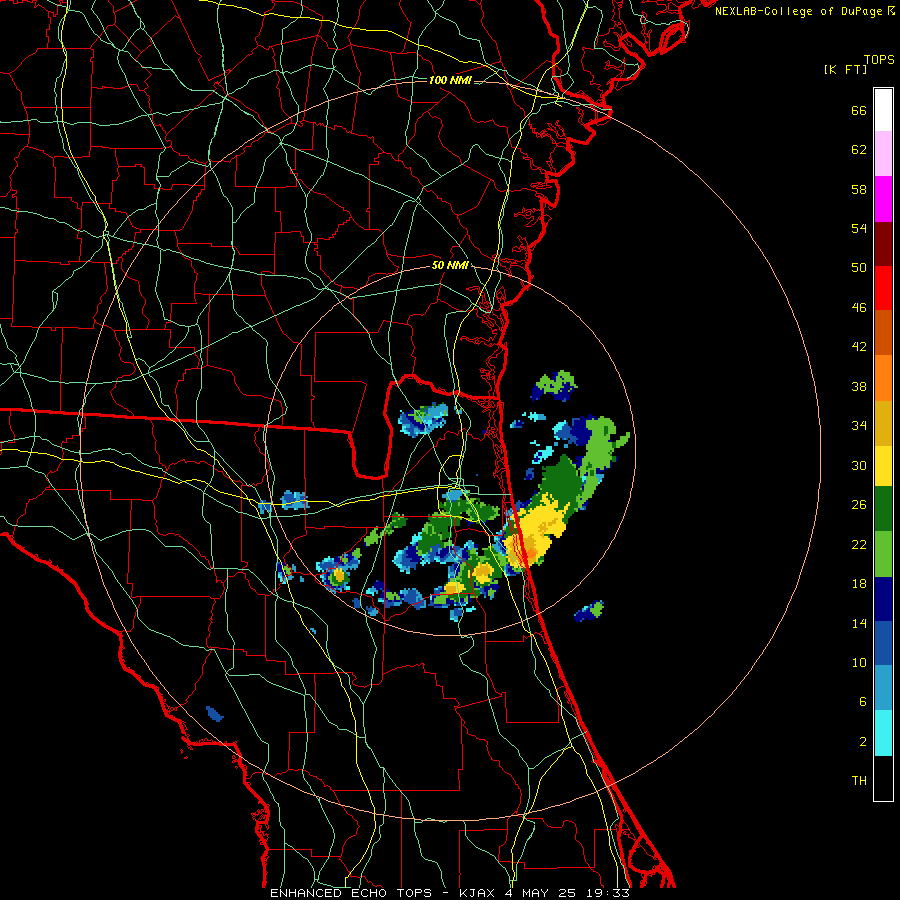Click the light green legend swatch
This screenshot has width=900, height=900.
[x=883, y=554]
